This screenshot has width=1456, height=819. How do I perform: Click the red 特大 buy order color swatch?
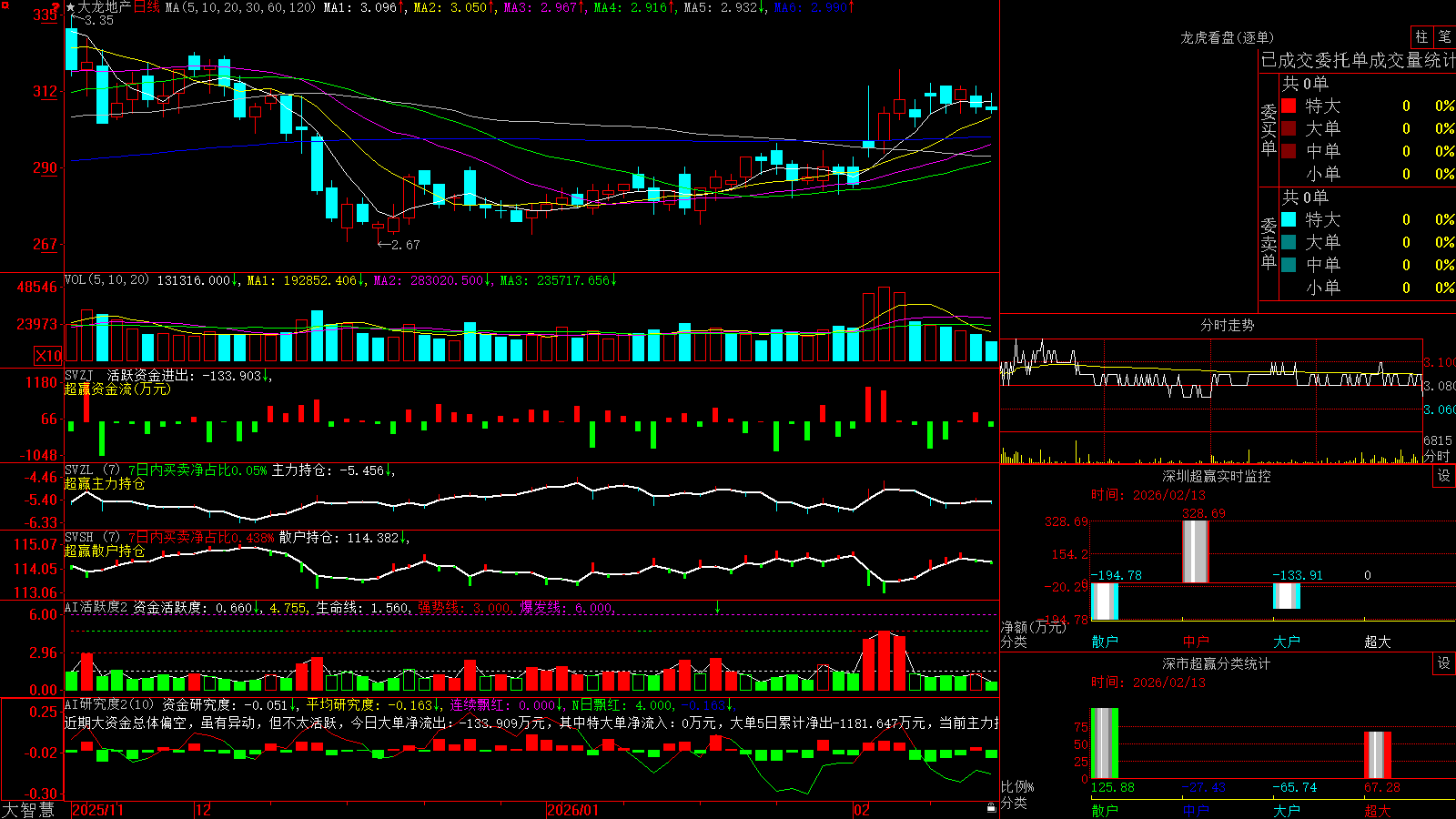(1289, 106)
